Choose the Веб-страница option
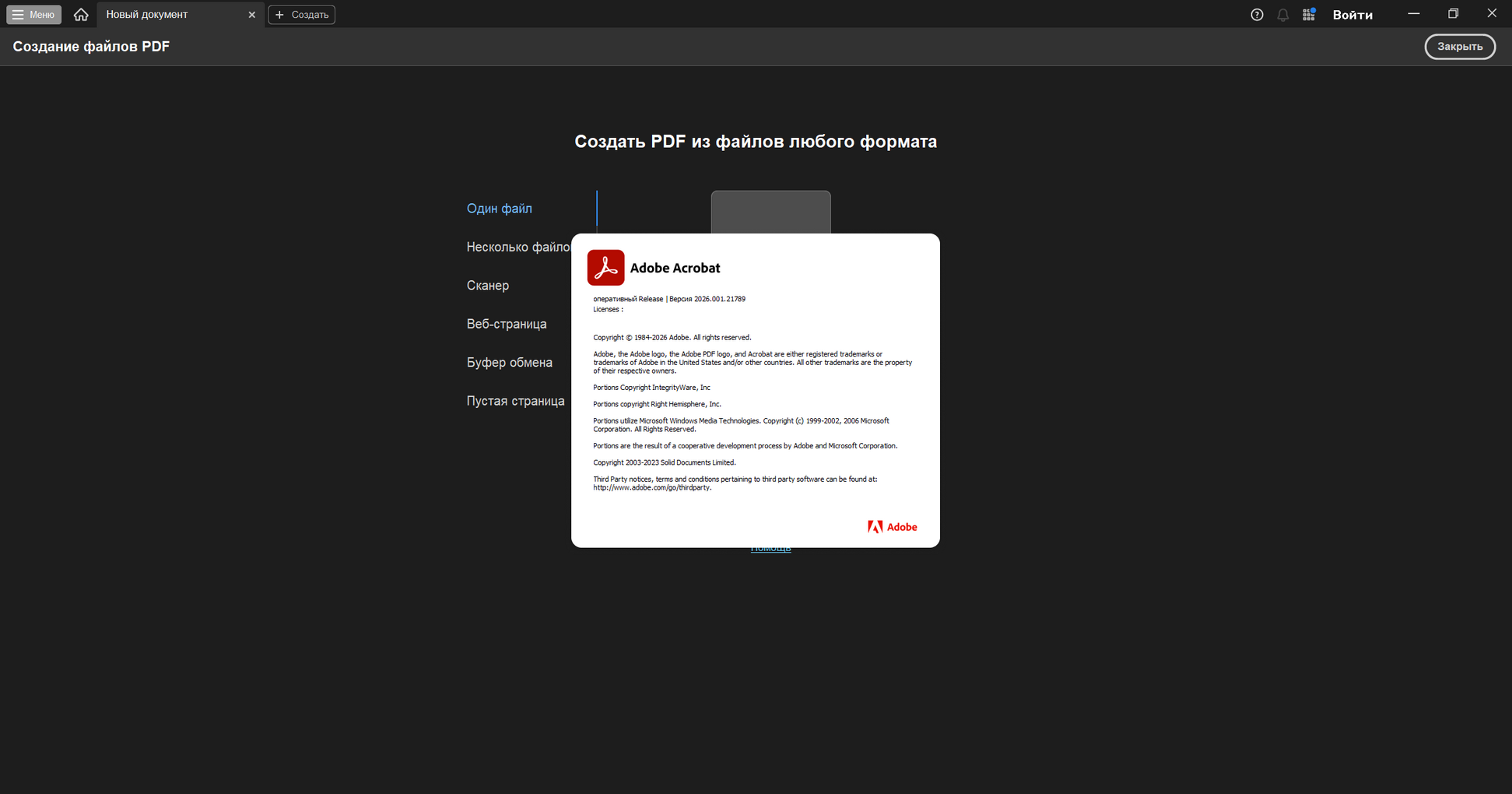This screenshot has width=1512, height=794. point(507,324)
